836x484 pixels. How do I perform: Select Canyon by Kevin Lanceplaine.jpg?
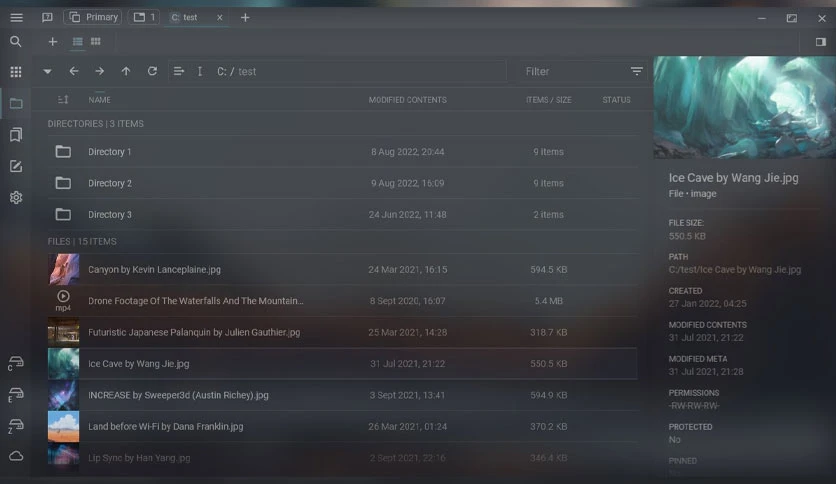click(x=342, y=270)
